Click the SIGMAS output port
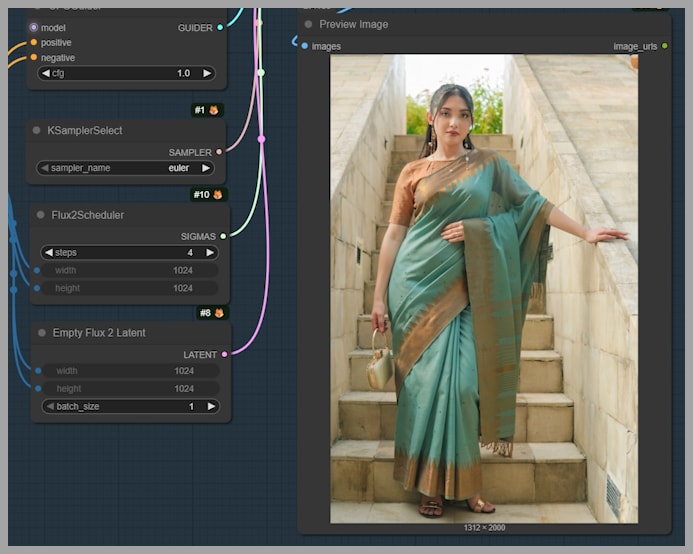 (x=222, y=236)
